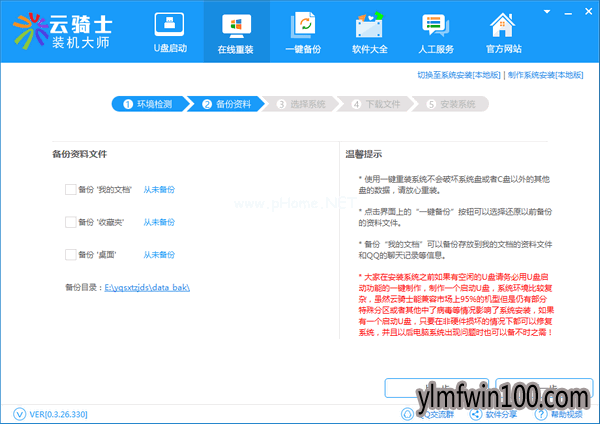Enable backup of 桌面

[x=70, y=254]
